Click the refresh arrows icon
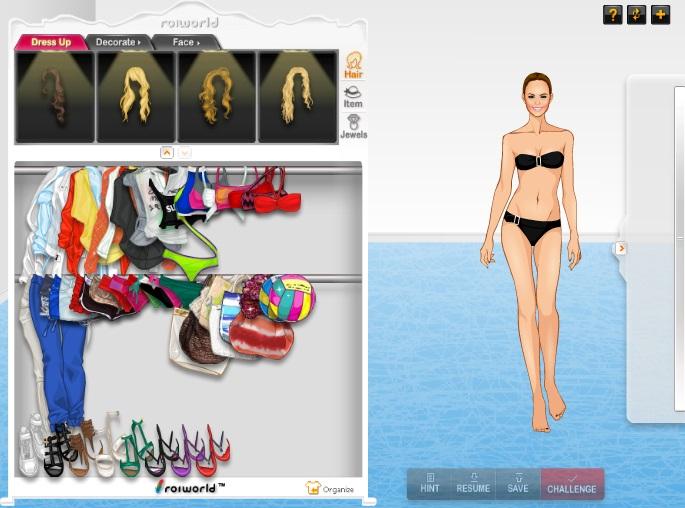Viewport: 685px width, 508px height. pyautogui.click(x=636, y=14)
